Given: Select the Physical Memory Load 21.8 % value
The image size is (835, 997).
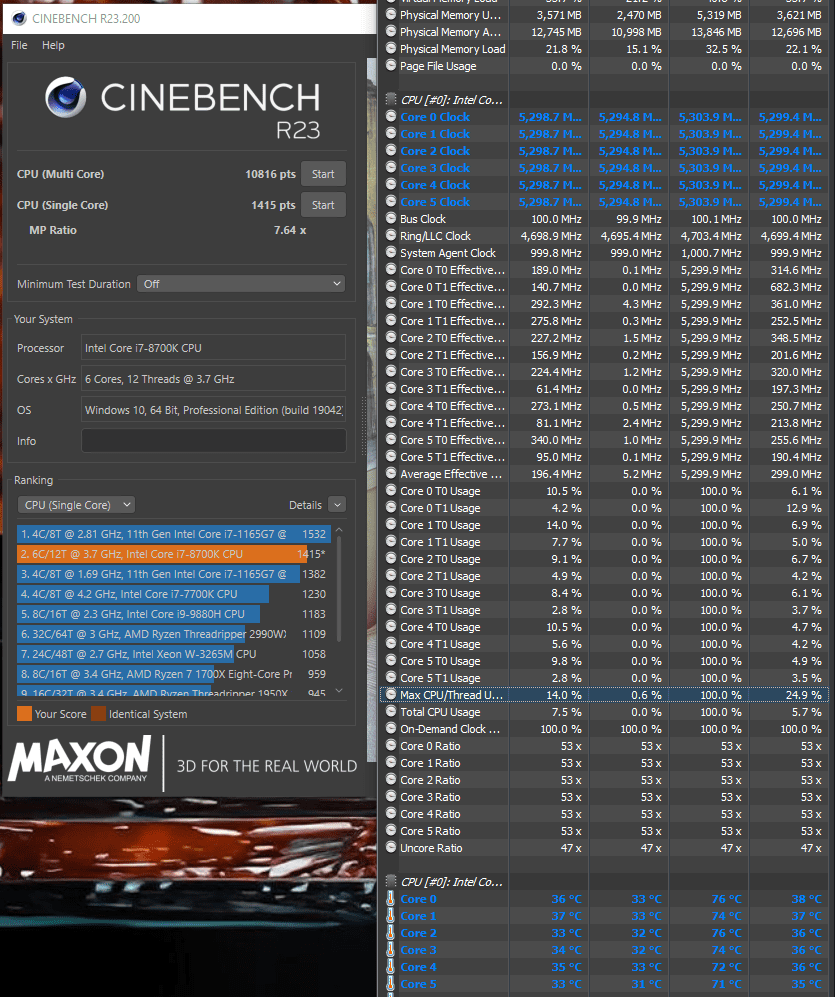Looking at the screenshot, I should pos(563,49).
